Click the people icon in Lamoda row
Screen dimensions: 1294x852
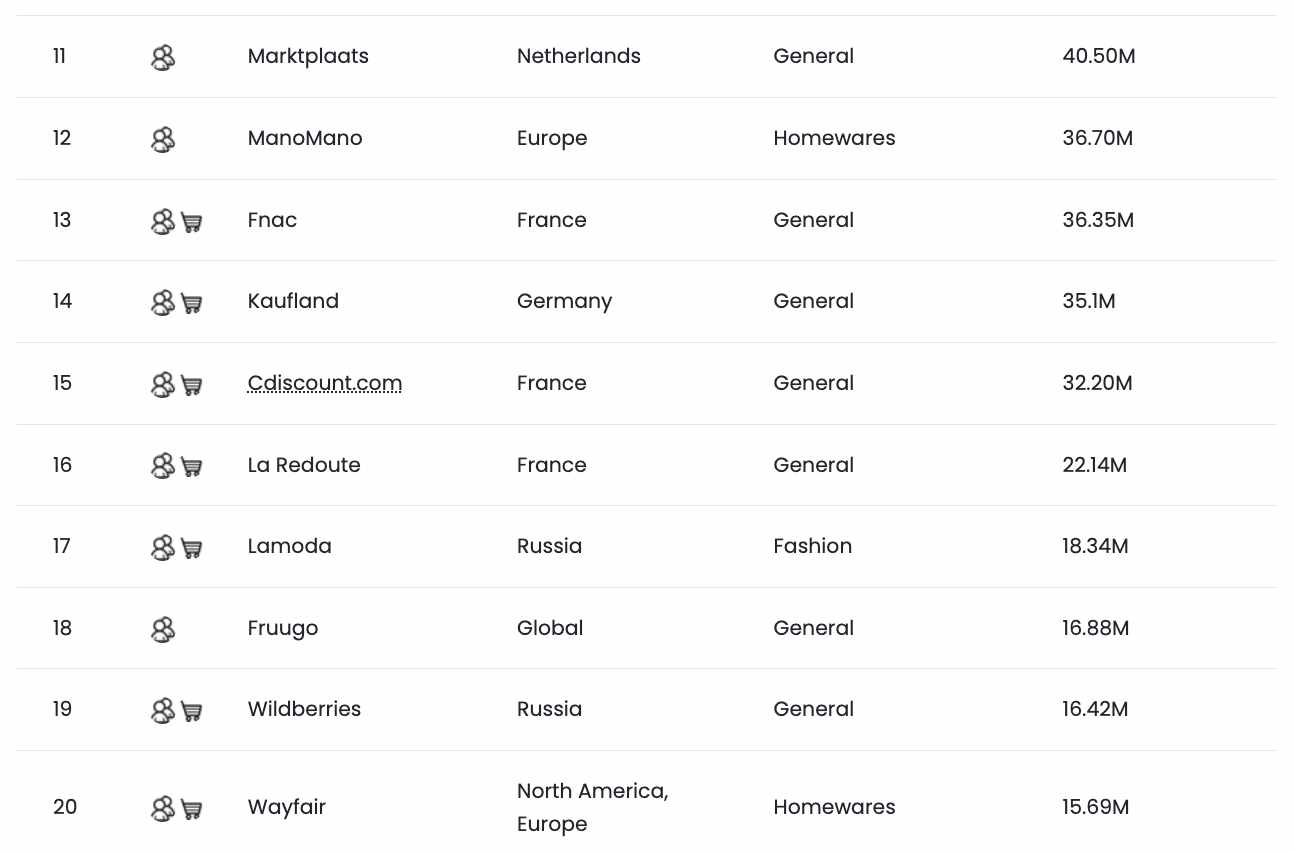click(x=163, y=548)
